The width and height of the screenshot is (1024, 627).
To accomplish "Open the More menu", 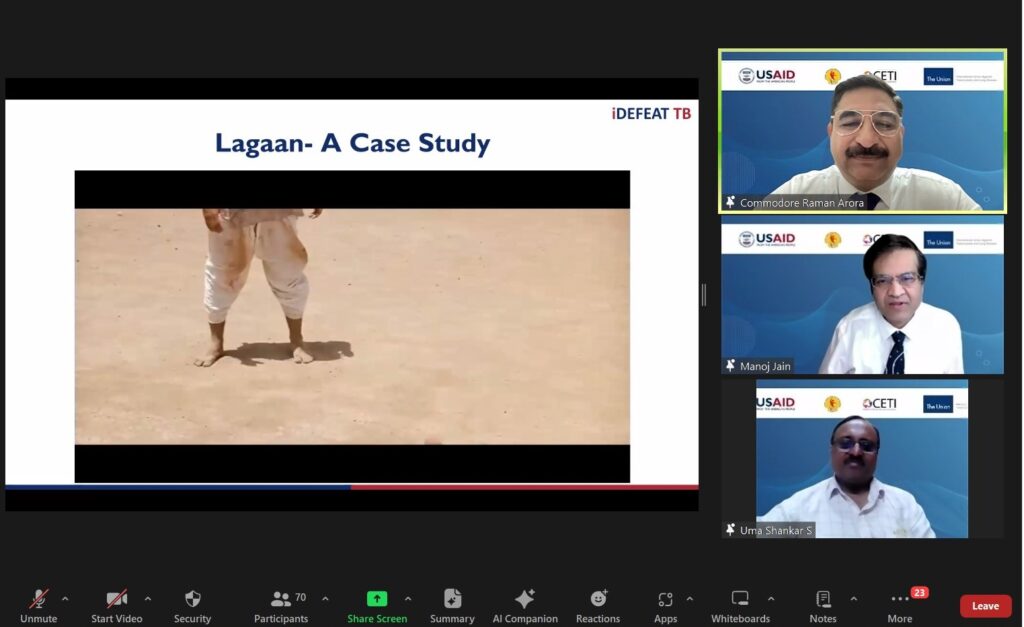I will pyautogui.click(x=900, y=604).
